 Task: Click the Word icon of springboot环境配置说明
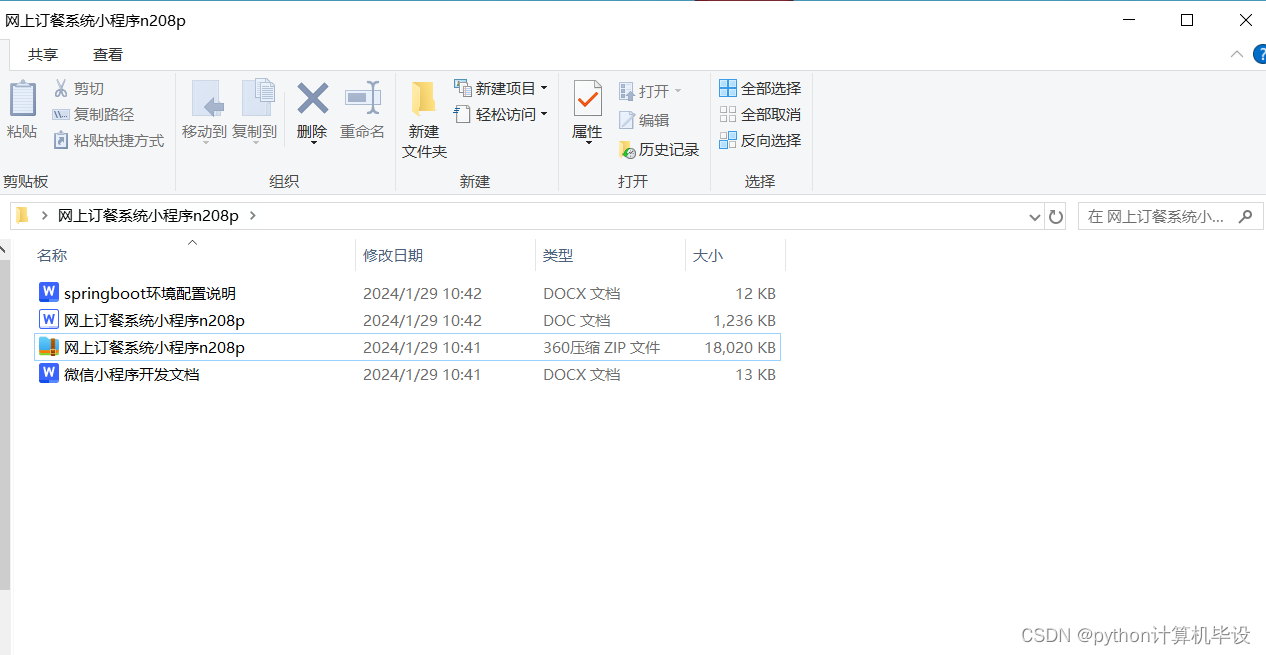pyautogui.click(x=49, y=292)
